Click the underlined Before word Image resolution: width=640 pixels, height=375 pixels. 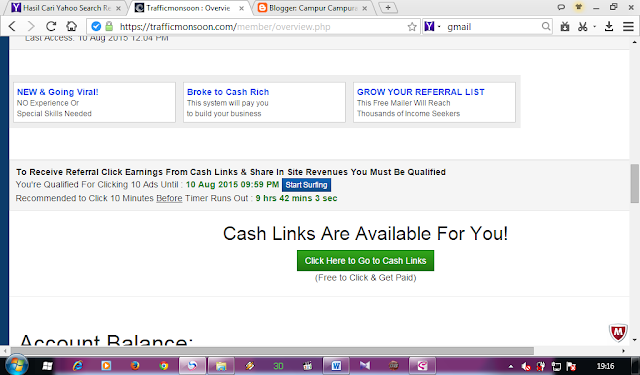(x=169, y=198)
